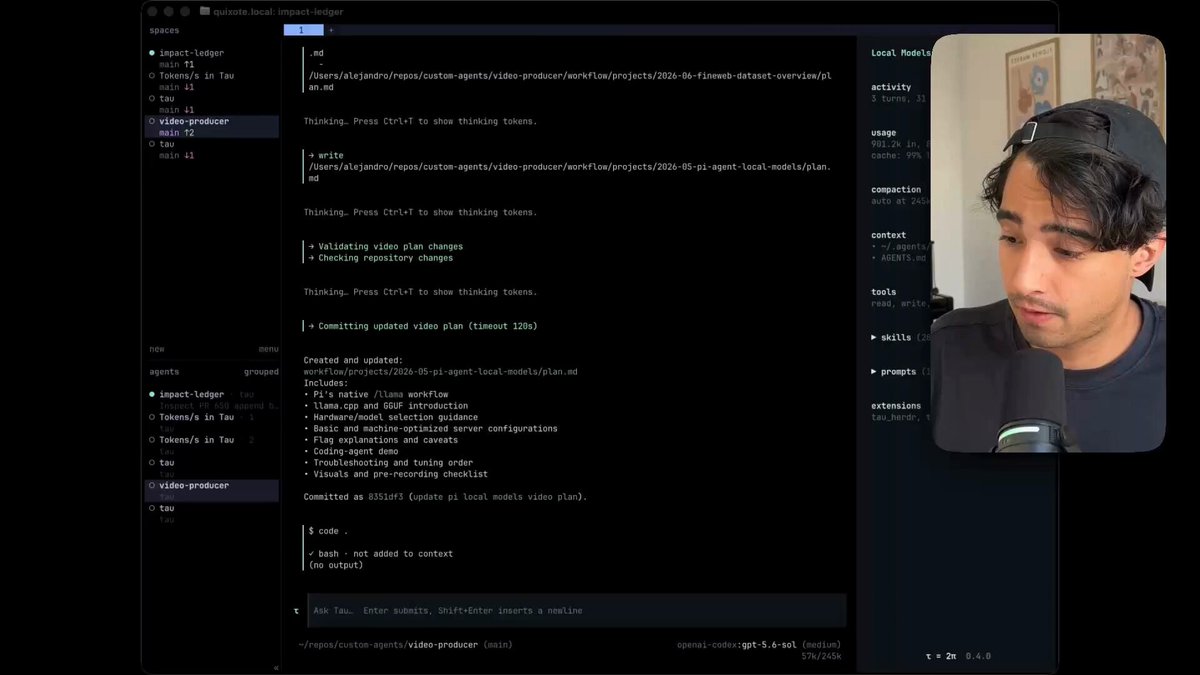Click the 'bash · not added to context' line

click(x=381, y=554)
